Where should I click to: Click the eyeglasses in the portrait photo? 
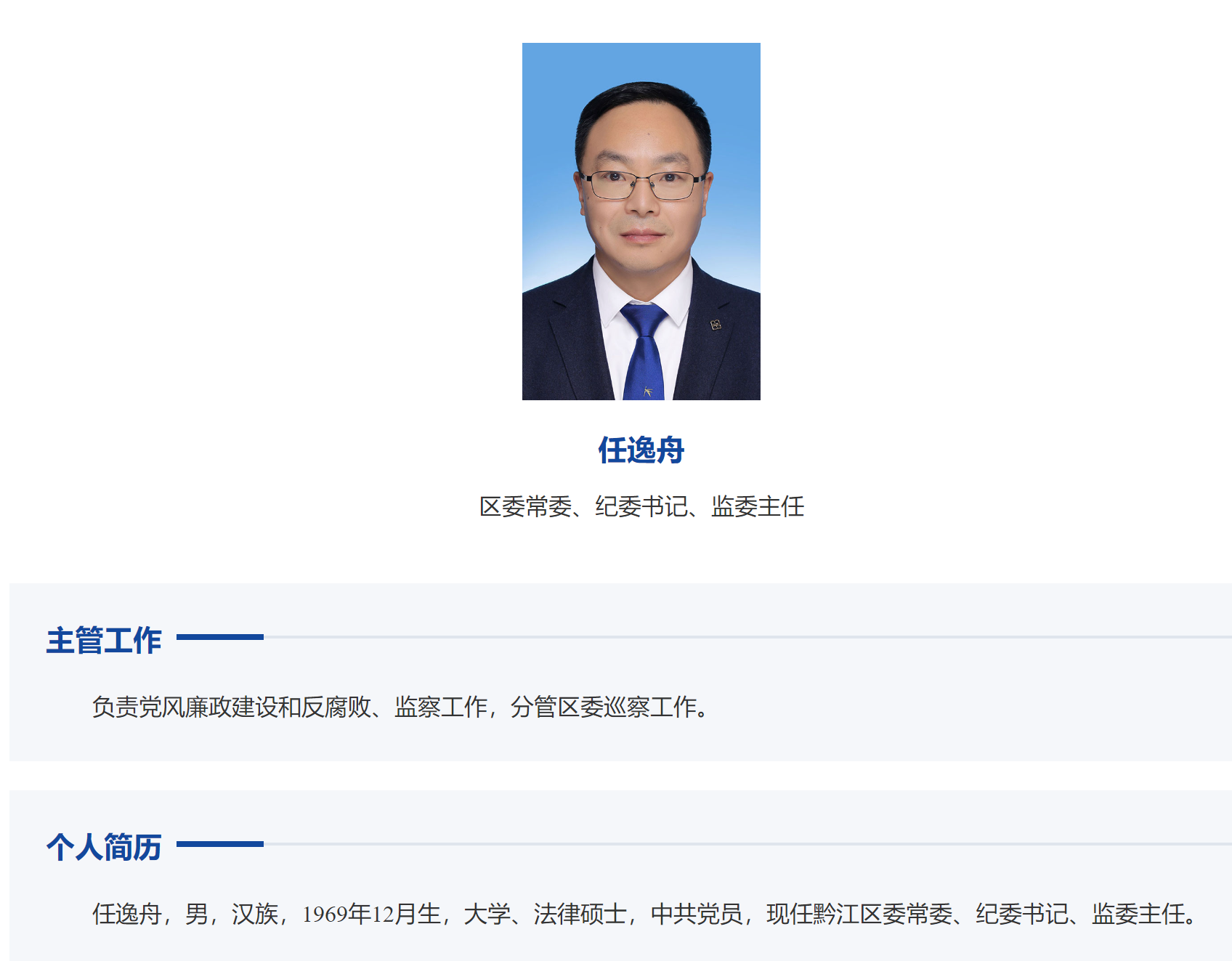pos(642,185)
